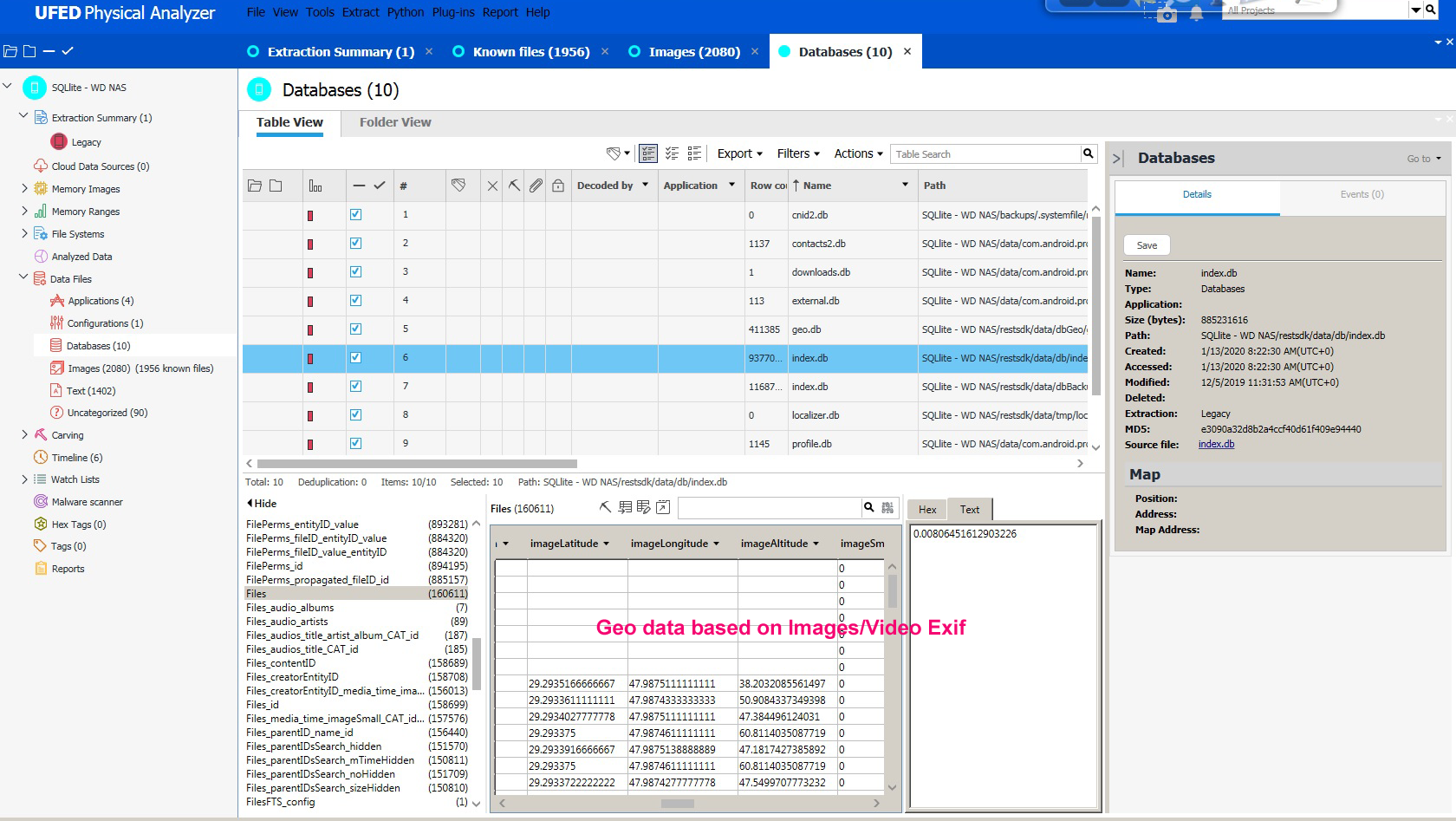Image resolution: width=1456 pixels, height=821 pixels.
Task: Collapse the Data Files tree node
Action: tap(23, 277)
